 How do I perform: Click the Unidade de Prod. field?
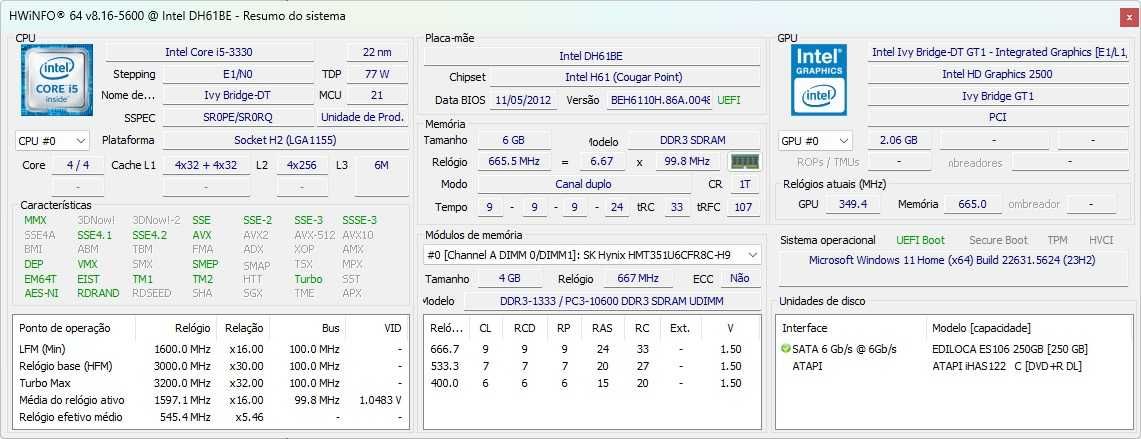pos(362,117)
